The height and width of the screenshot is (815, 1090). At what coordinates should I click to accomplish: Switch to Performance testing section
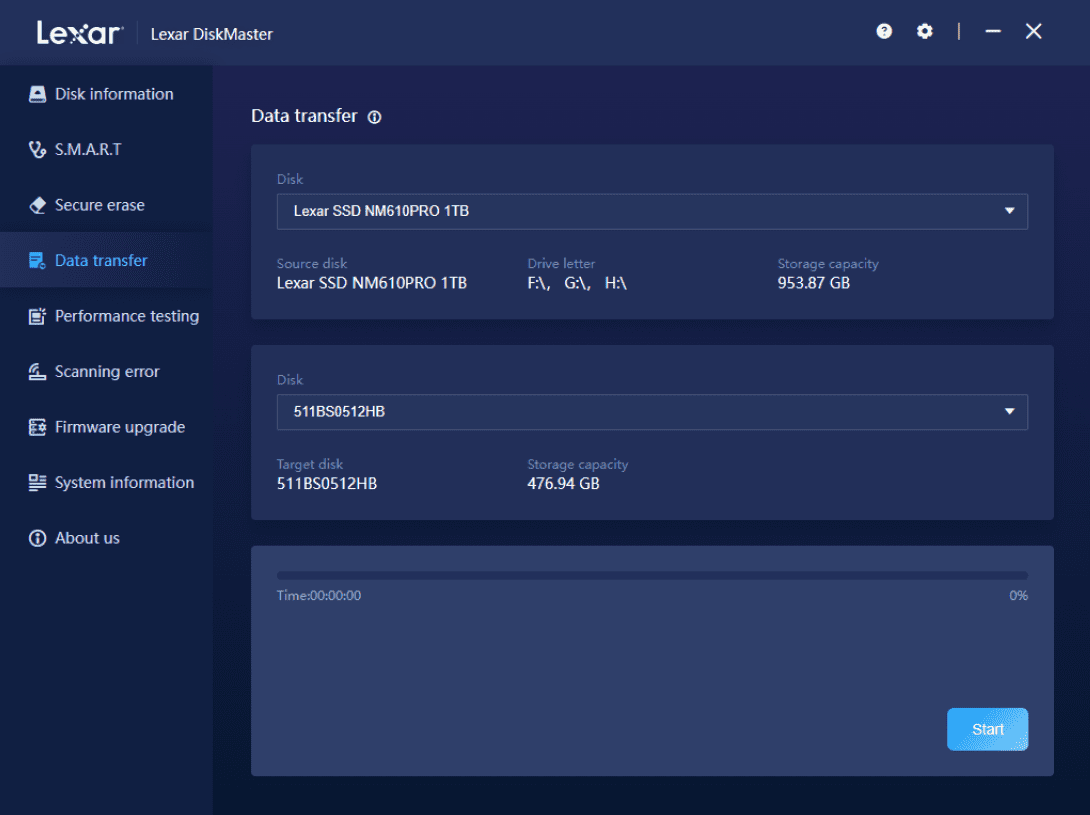tap(127, 316)
